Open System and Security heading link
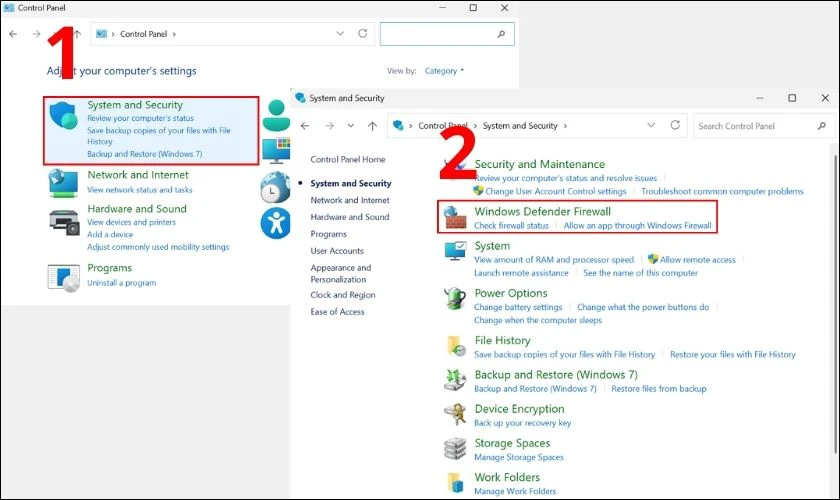The image size is (840, 500). pos(135,105)
